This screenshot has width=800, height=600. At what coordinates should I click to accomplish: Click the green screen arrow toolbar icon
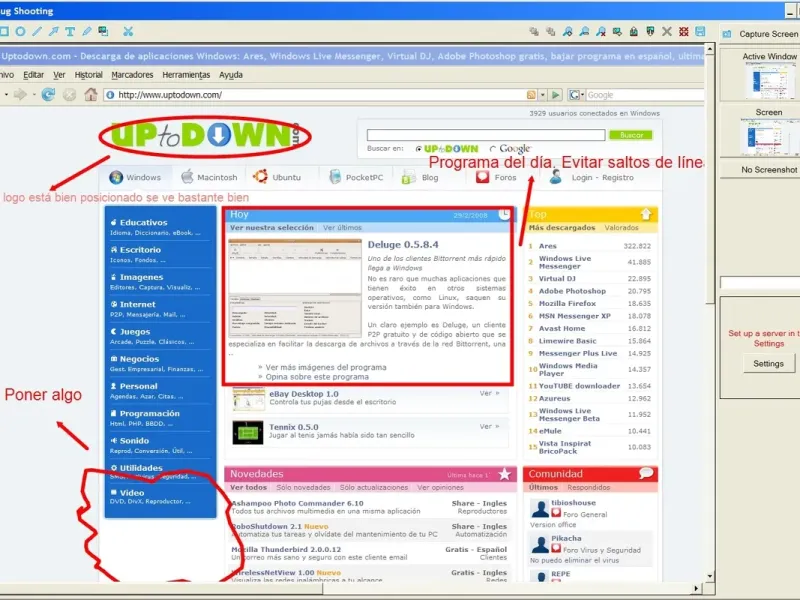coord(617,32)
